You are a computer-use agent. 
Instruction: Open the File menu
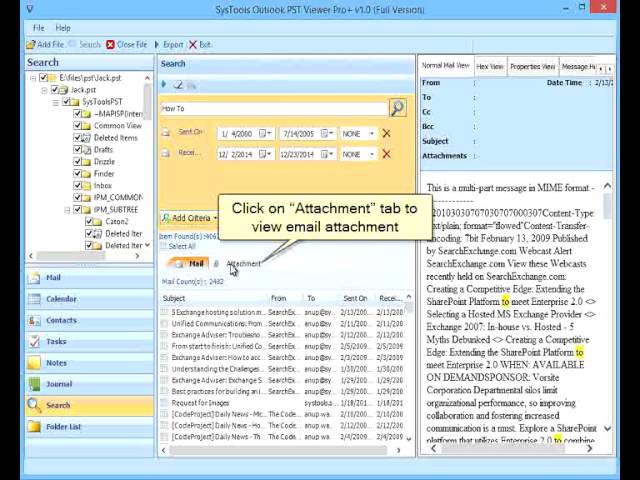(x=39, y=28)
